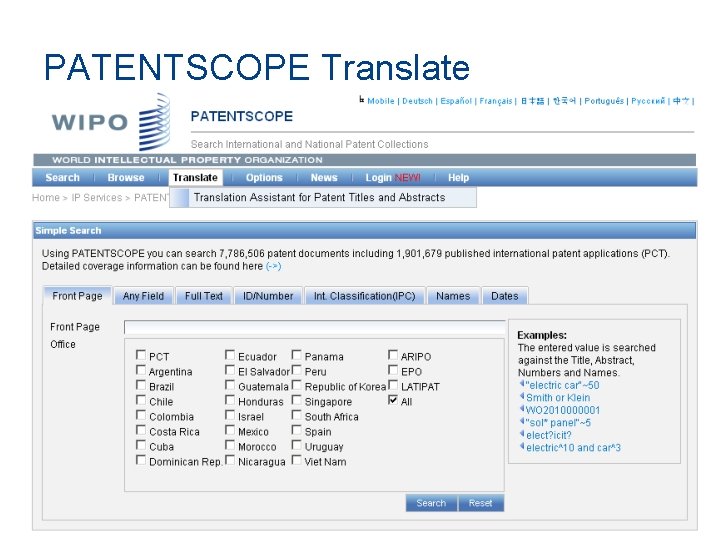This screenshot has width=720, height=540.
Task: Click the Front Page search input field
Action: click(315, 327)
